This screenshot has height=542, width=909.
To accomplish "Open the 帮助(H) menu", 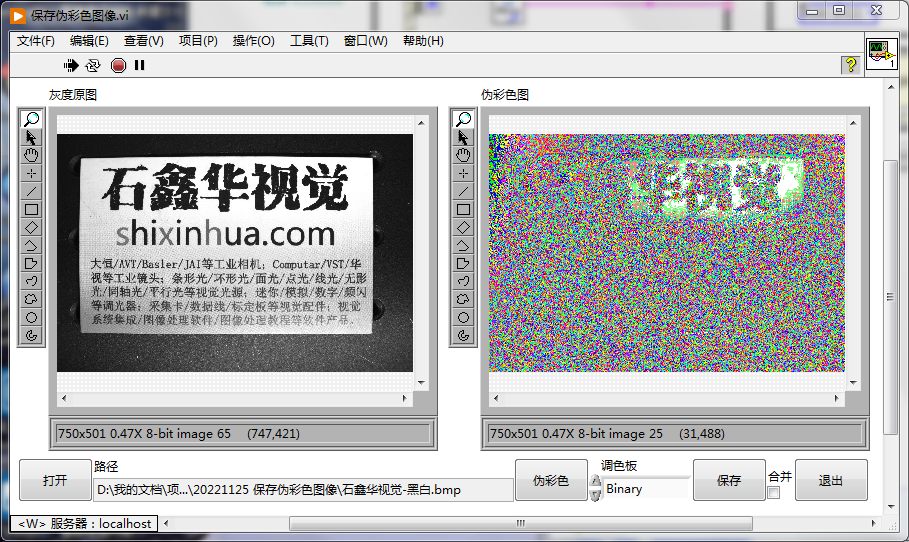I will [x=423, y=41].
